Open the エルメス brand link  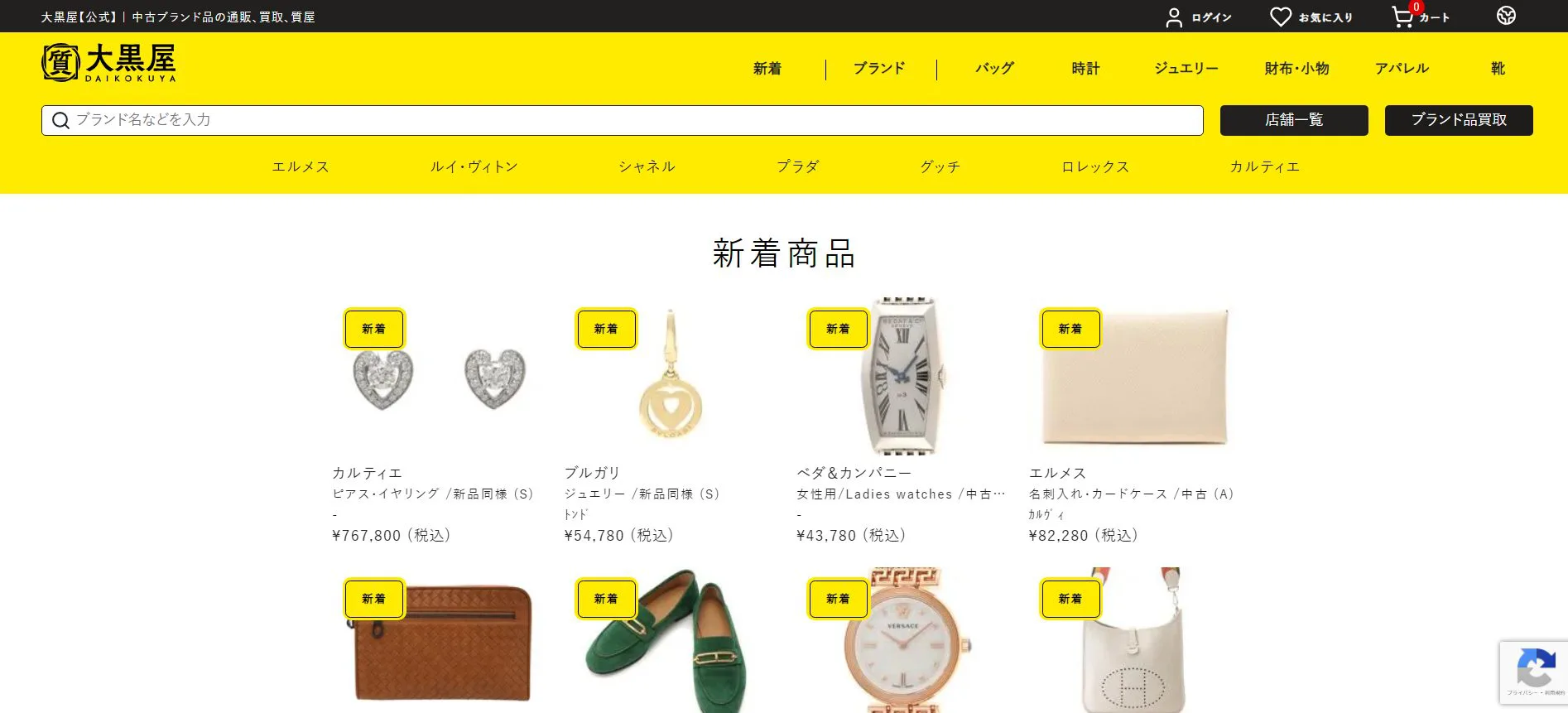pyautogui.click(x=301, y=166)
